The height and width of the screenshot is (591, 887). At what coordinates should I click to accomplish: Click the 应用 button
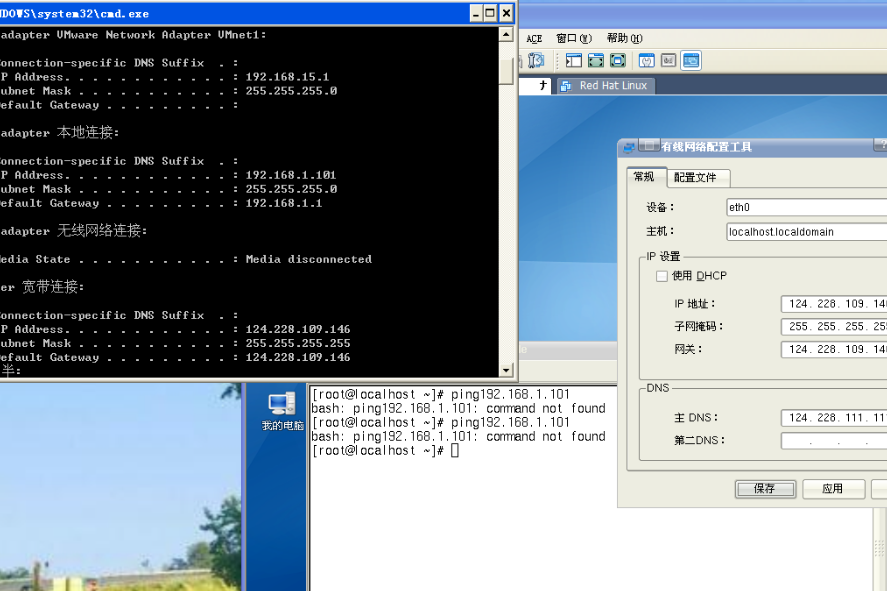pos(833,489)
